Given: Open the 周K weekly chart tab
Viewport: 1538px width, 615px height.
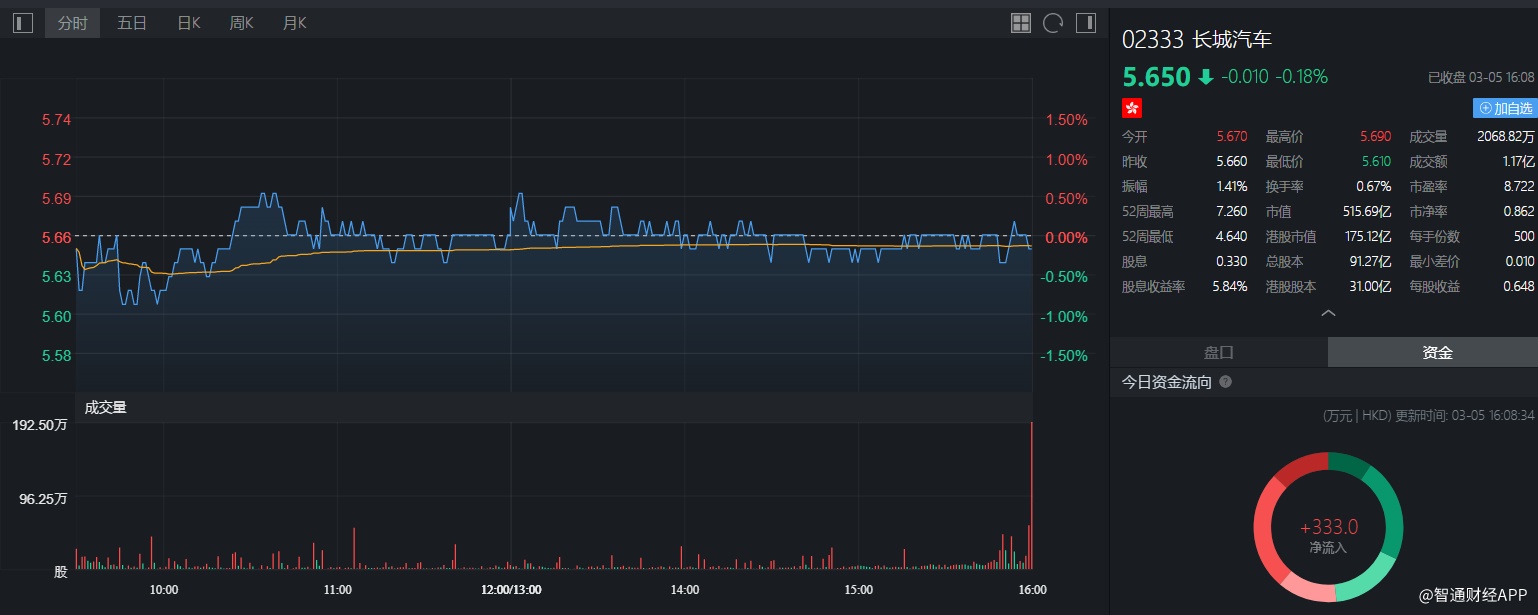Looking at the screenshot, I should pyautogui.click(x=241, y=23).
